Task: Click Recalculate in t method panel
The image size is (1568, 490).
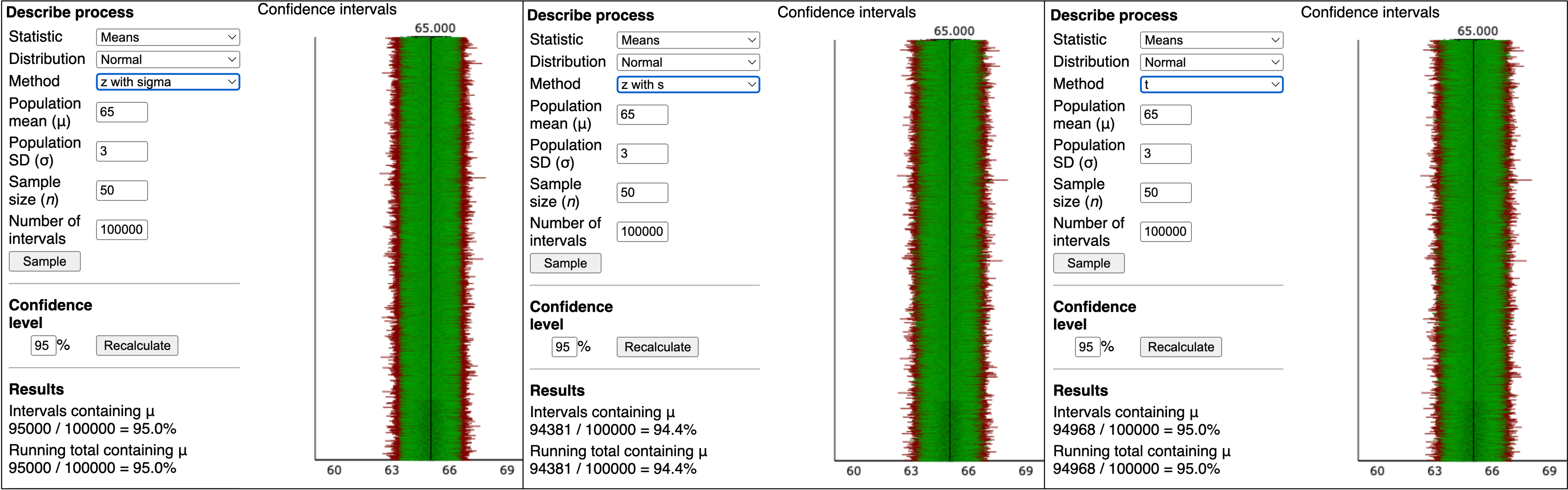Action: 1180,347
